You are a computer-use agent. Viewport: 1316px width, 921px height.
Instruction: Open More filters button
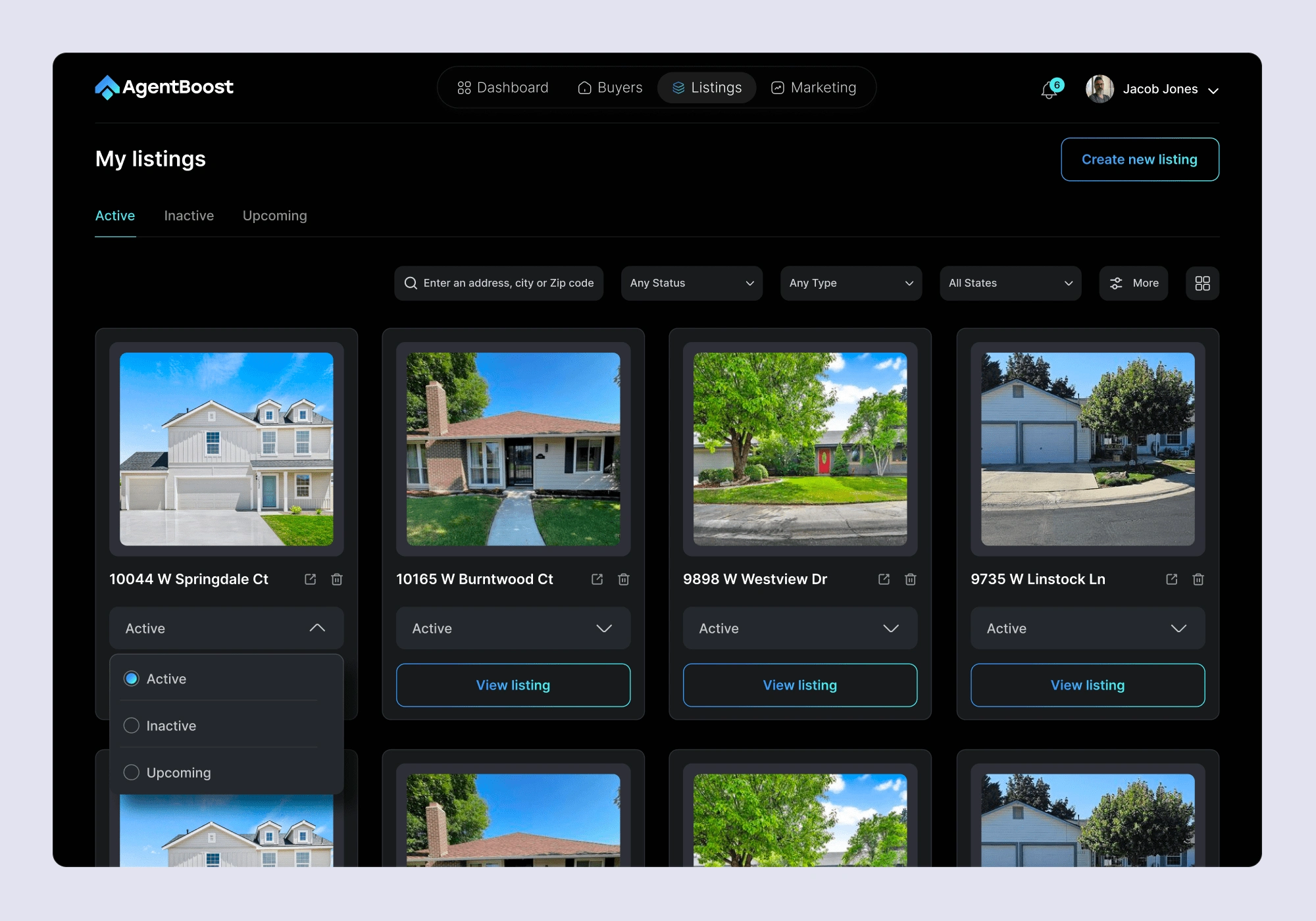1133,284
